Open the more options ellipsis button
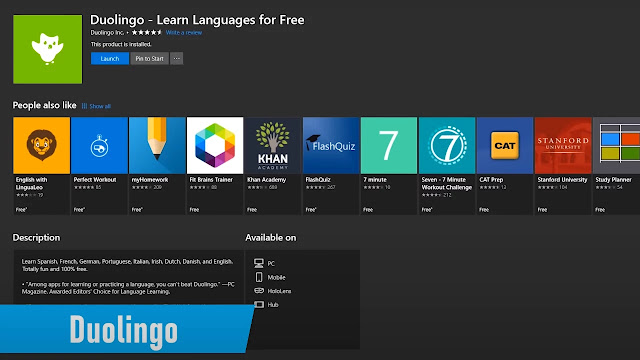640x360 pixels. [x=177, y=58]
